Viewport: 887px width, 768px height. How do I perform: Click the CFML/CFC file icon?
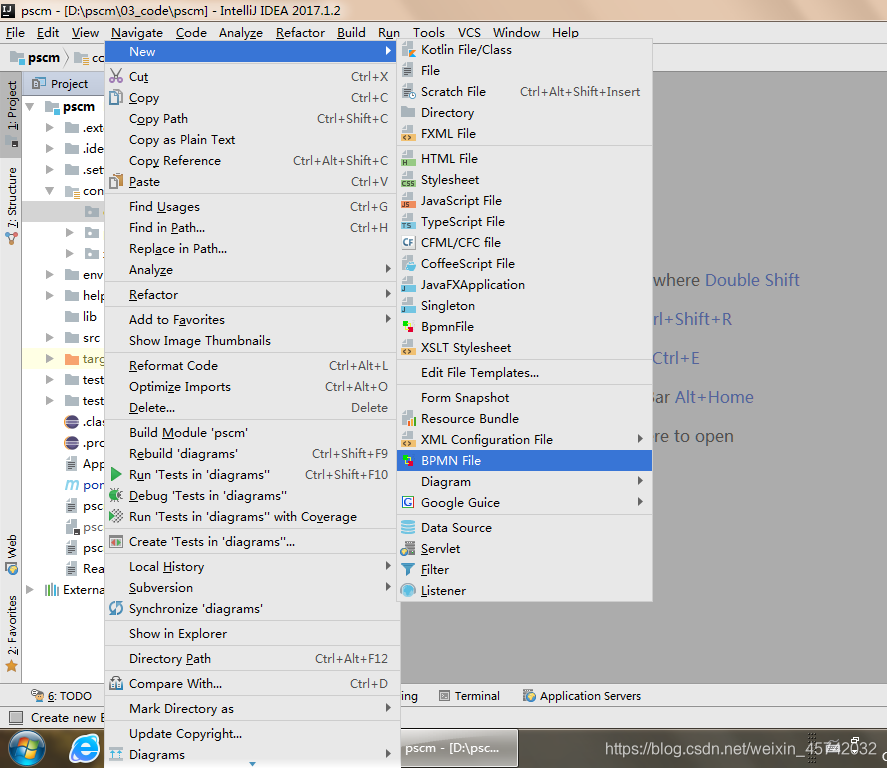[408, 243]
